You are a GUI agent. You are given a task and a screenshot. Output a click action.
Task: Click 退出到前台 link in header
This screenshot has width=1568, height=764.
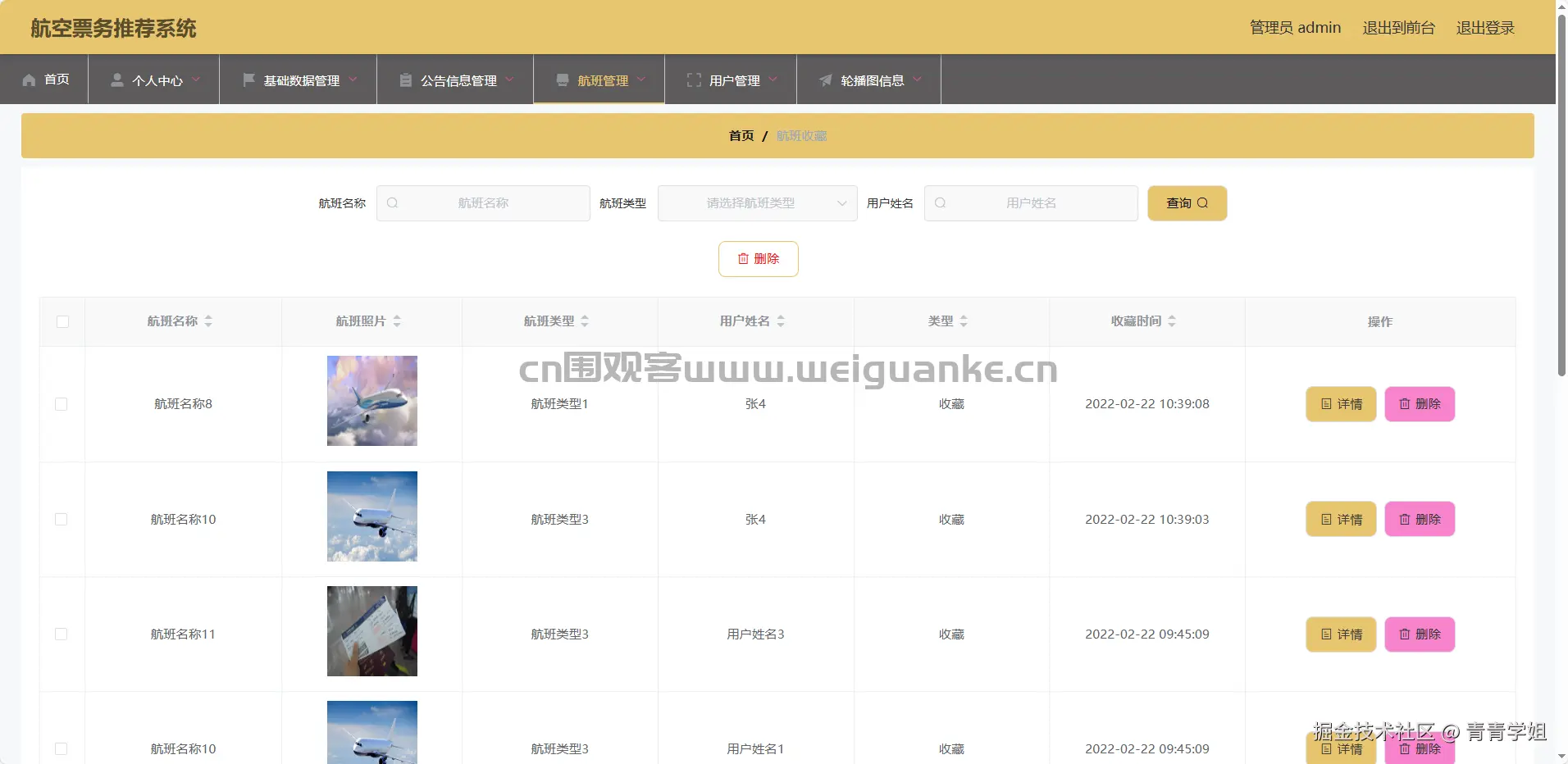click(x=1398, y=28)
